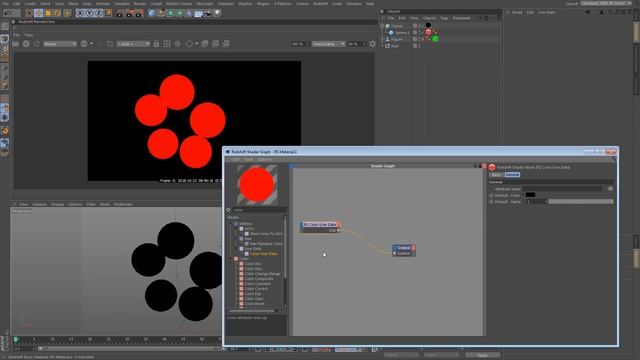Open the bucket/AOV dropdown in RenderView toolbar

pyautogui.click(x=133, y=44)
